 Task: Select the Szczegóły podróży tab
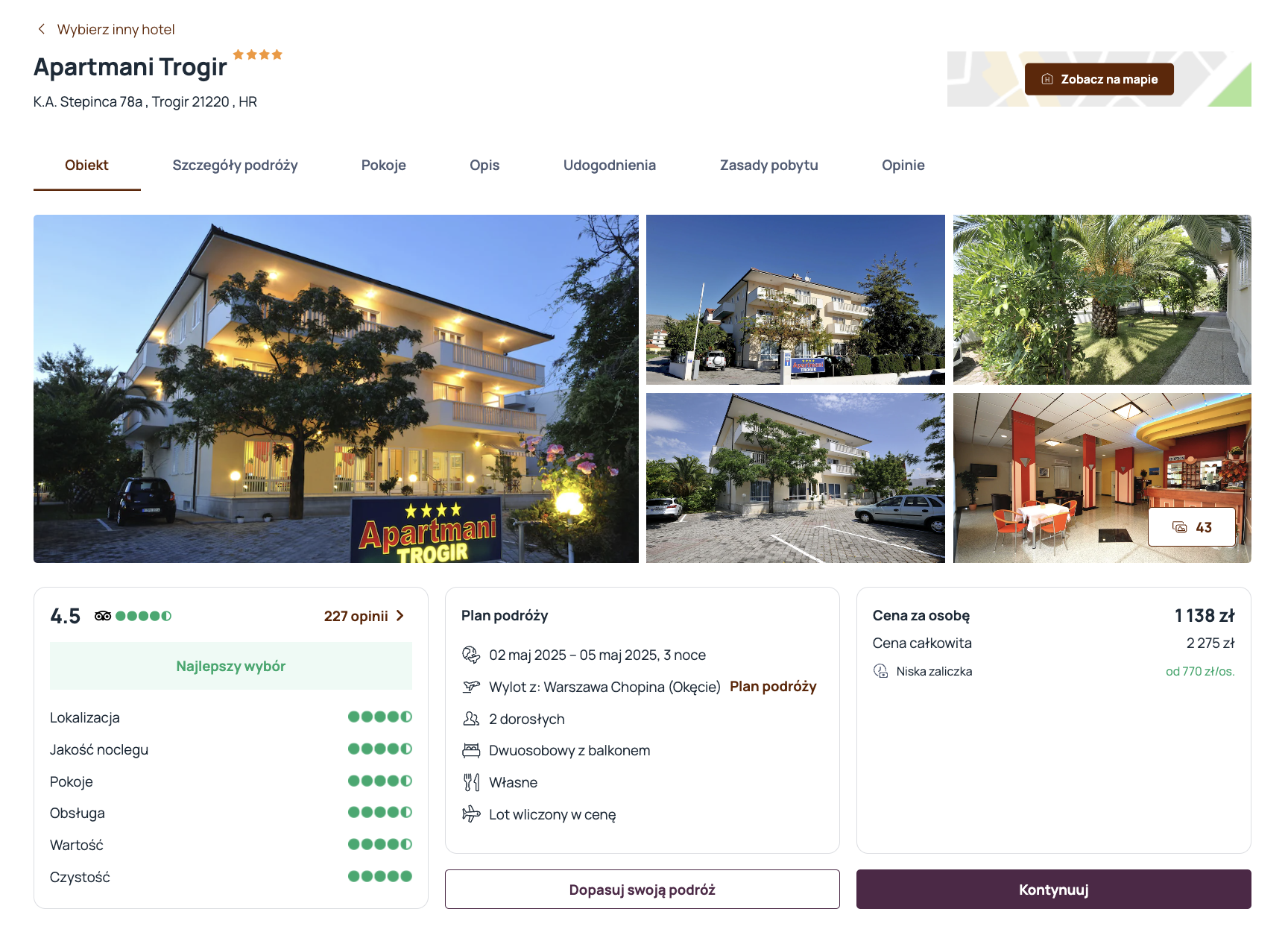pos(235,166)
